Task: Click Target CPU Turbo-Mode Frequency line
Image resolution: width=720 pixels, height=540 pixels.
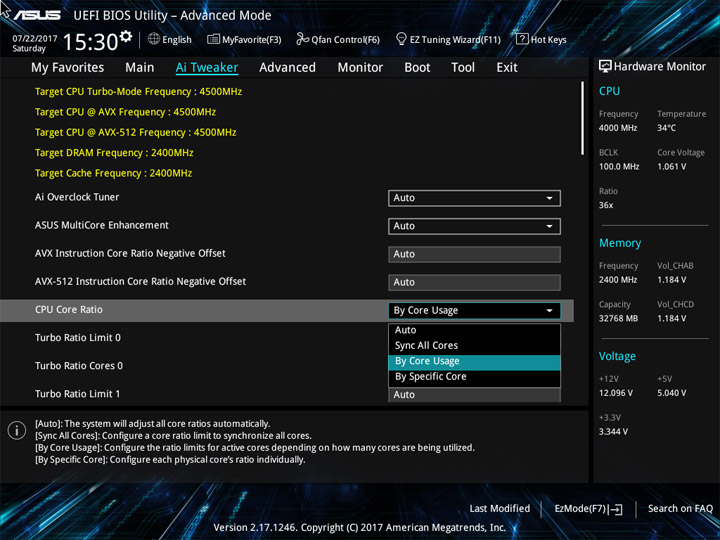Action: (x=138, y=91)
